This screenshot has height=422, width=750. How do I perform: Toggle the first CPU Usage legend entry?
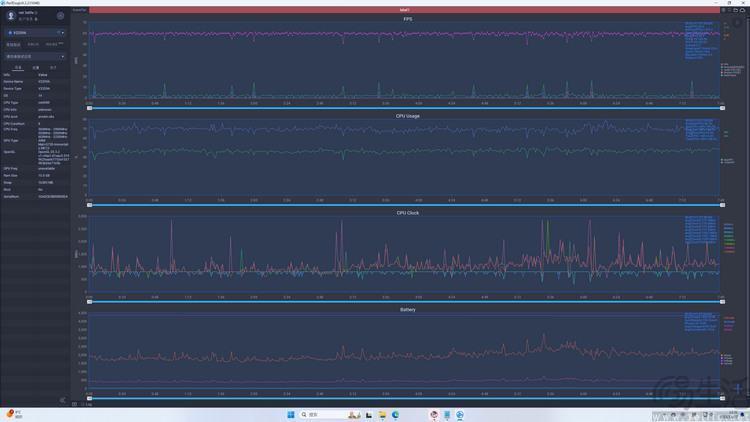(728, 160)
